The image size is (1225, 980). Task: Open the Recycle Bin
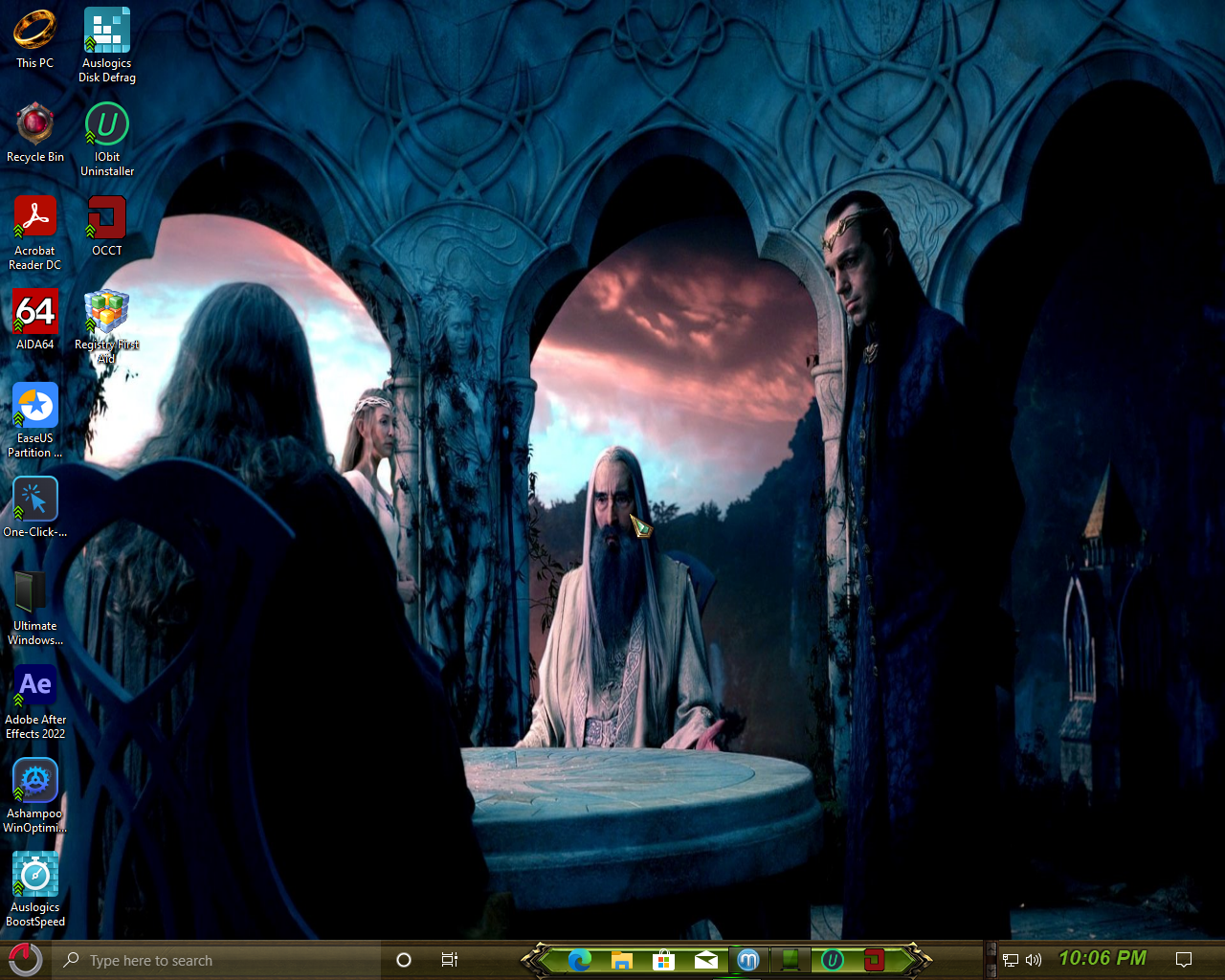pos(35,132)
